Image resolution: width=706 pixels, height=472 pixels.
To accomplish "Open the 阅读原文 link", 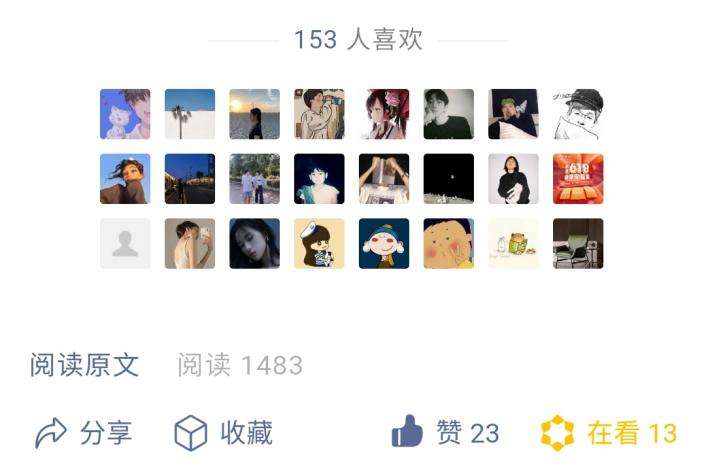I will click(x=84, y=365).
